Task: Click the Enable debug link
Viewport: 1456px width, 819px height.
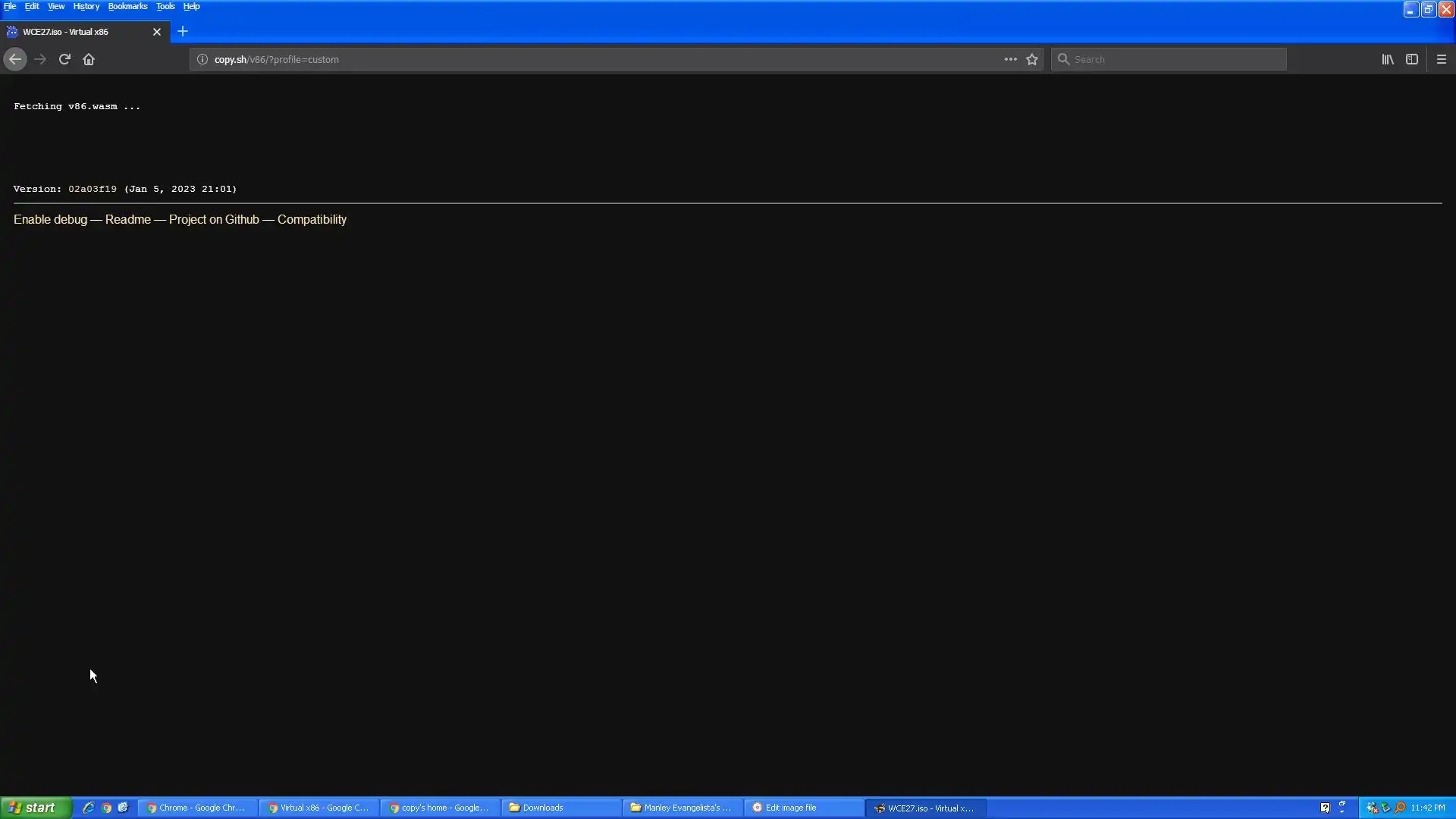Action: (50, 219)
